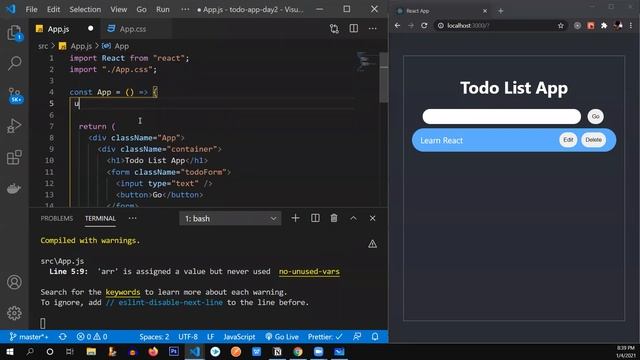Viewport: 640px width, 360px height.
Task: Open notifications bell in status bar
Action: tap(375, 337)
